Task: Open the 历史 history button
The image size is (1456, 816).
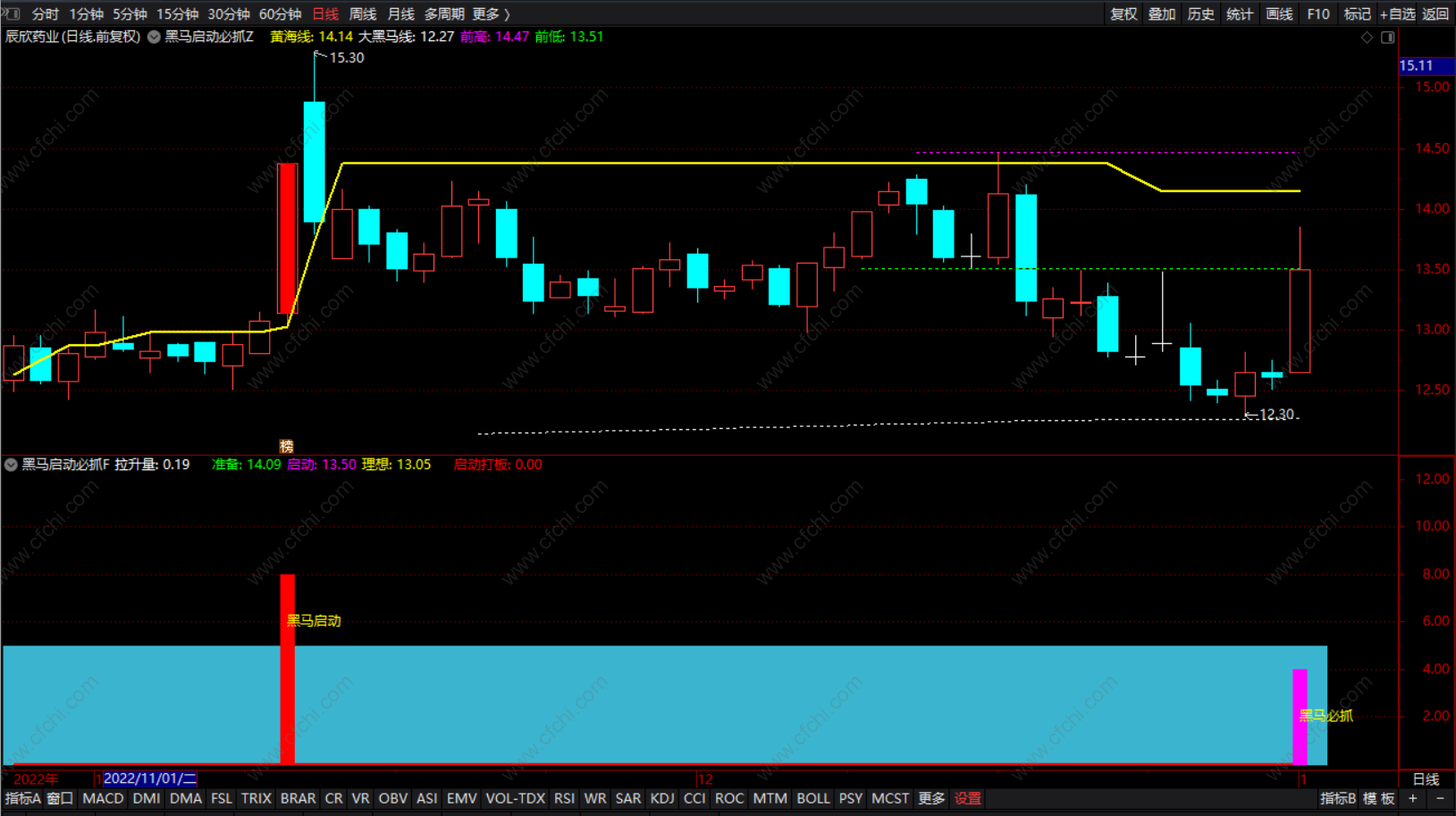Action: 1200,14
